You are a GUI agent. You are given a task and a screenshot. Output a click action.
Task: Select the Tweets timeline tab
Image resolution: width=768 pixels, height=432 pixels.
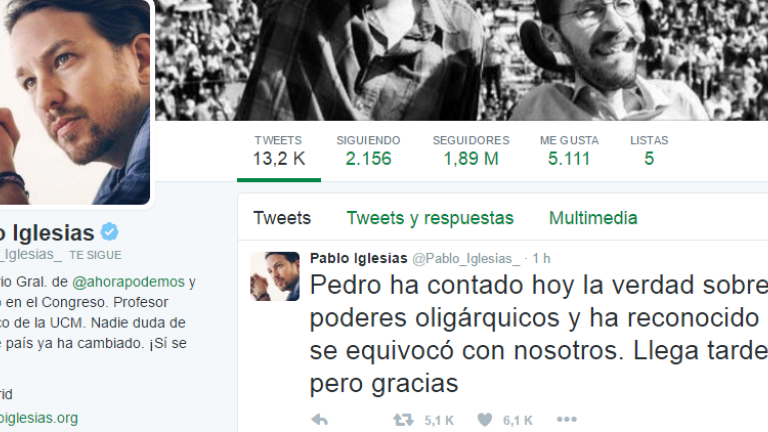(282, 218)
